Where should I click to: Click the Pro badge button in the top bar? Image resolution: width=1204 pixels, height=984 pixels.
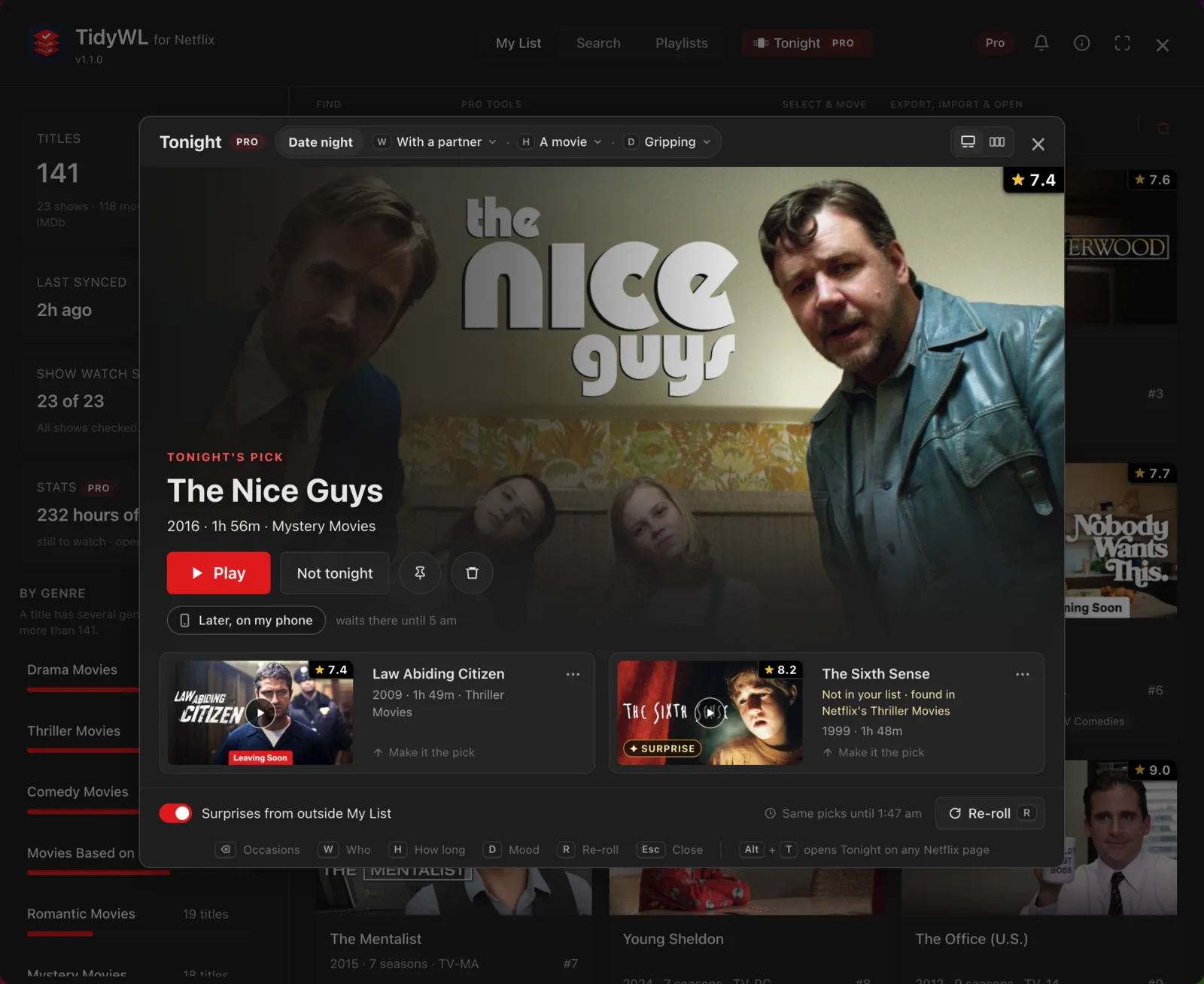tap(995, 43)
